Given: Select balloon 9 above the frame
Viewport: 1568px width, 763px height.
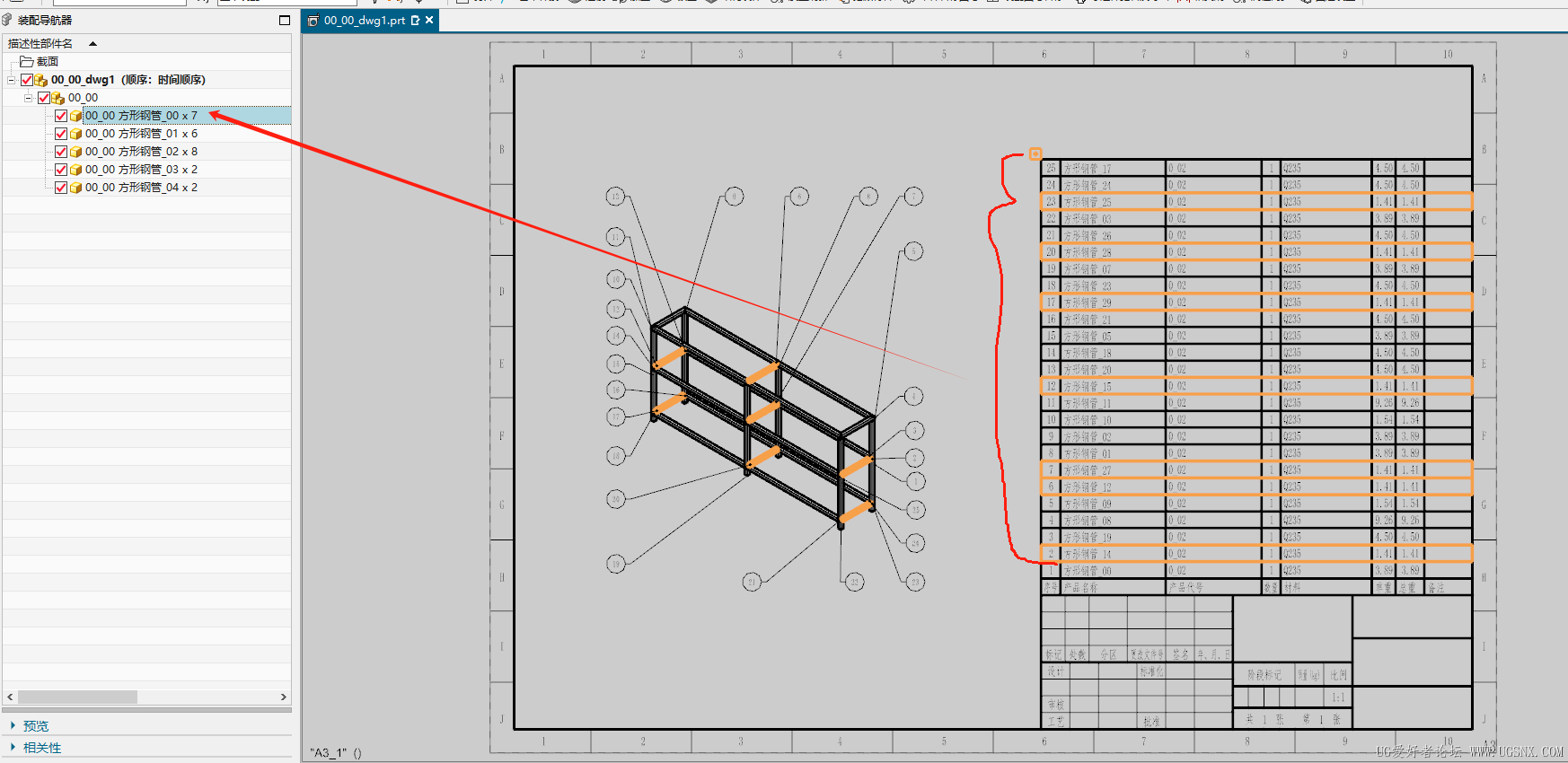Looking at the screenshot, I should pos(734,196).
